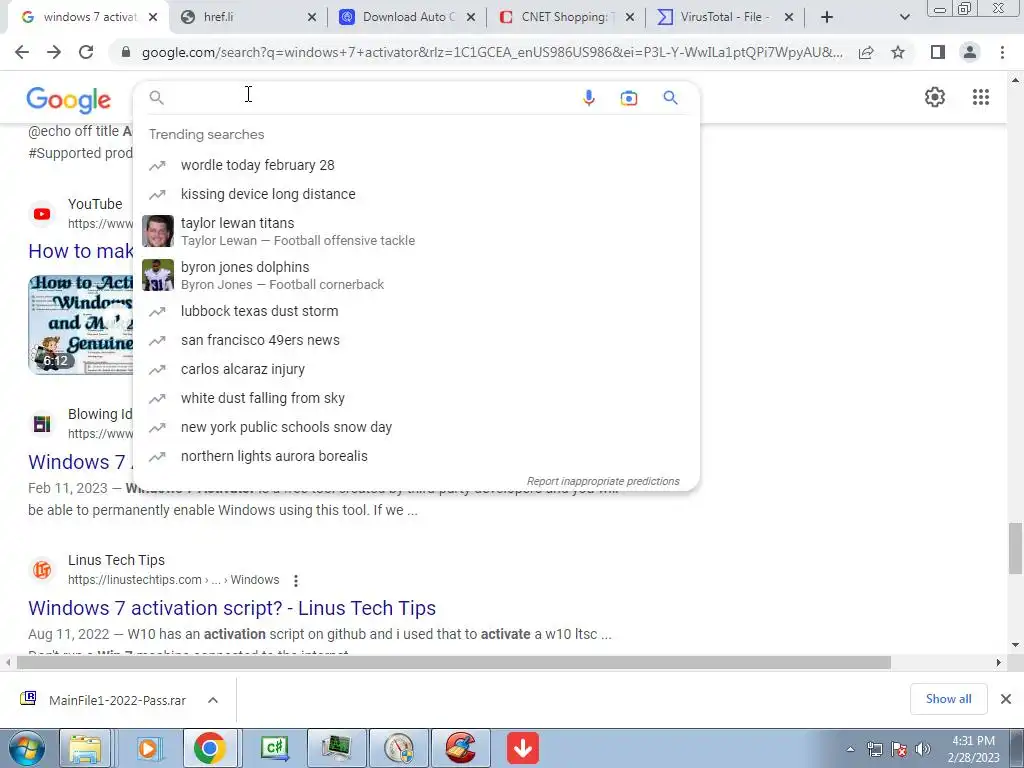The image size is (1024, 768).
Task: Reload the current page
Action: pos(86,52)
